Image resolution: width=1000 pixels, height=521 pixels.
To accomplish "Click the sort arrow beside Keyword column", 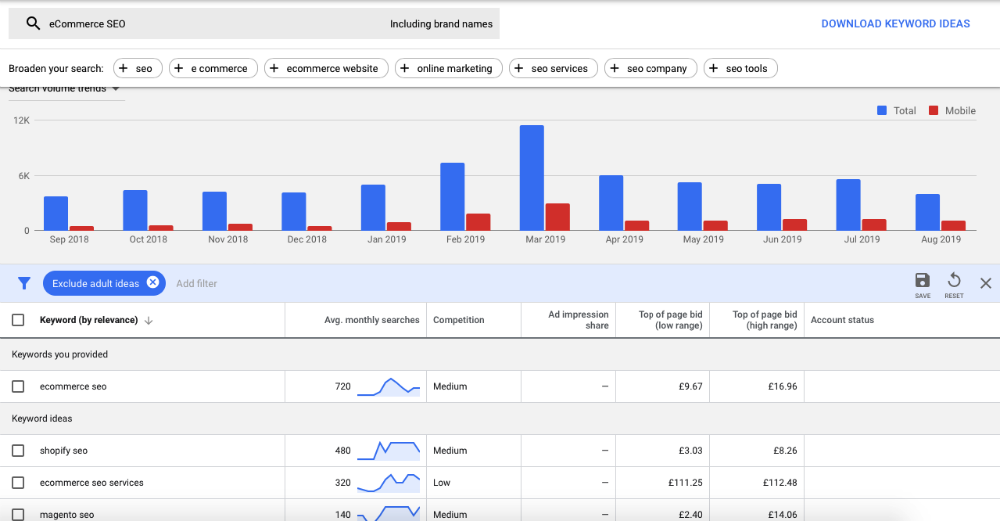I will tap(149, 320).
